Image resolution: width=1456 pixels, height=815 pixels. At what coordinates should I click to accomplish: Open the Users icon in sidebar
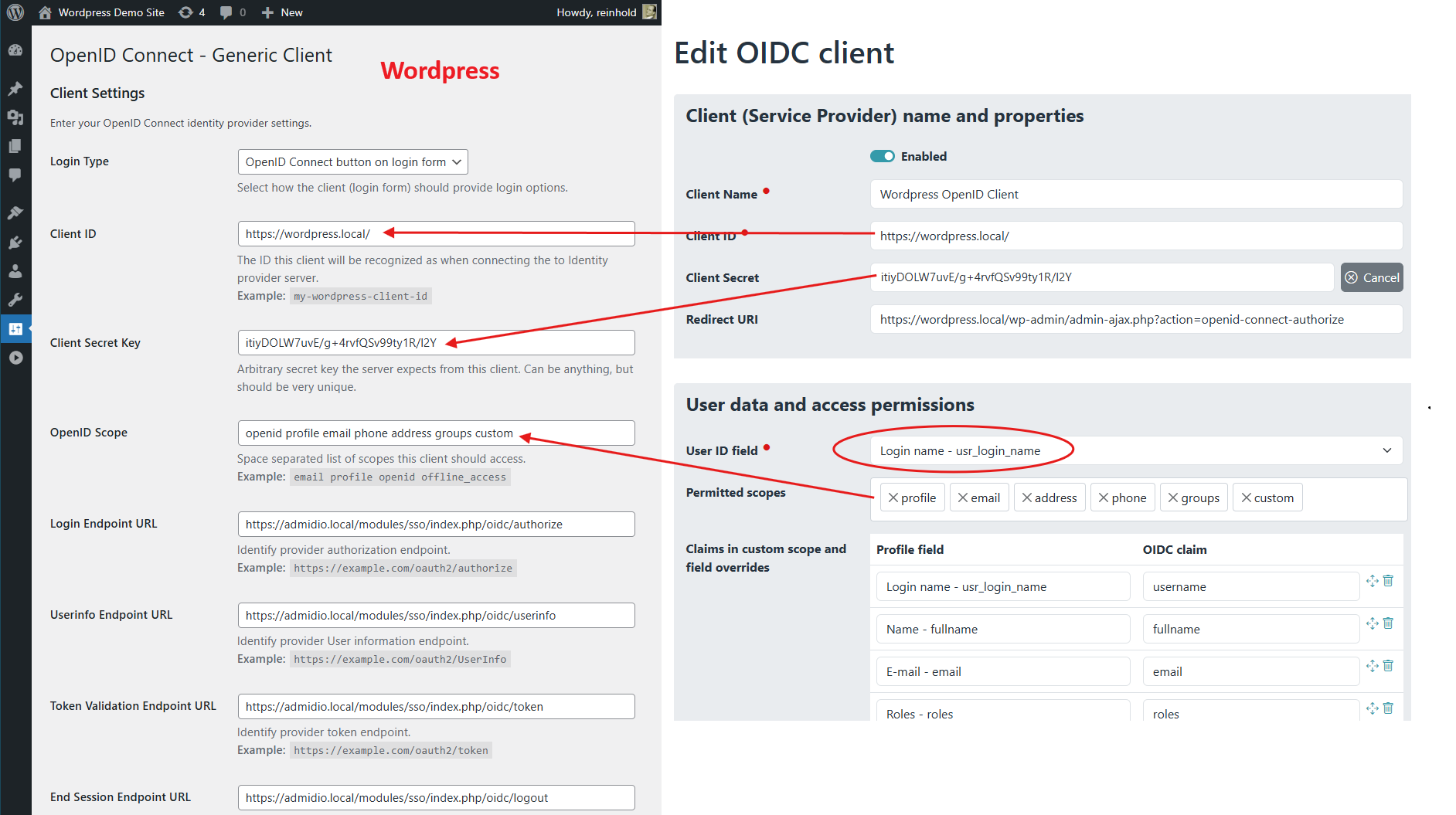click(15, 271)
